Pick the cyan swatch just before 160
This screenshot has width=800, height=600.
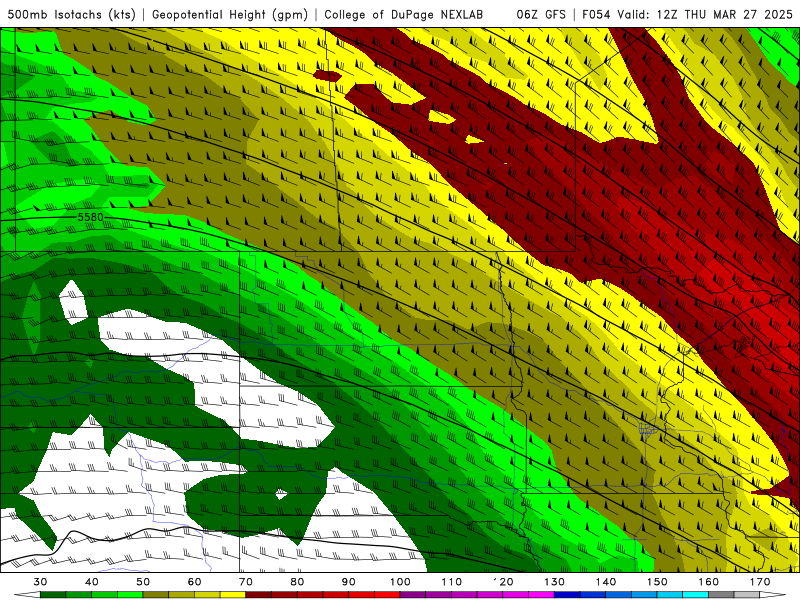point(696,595)
